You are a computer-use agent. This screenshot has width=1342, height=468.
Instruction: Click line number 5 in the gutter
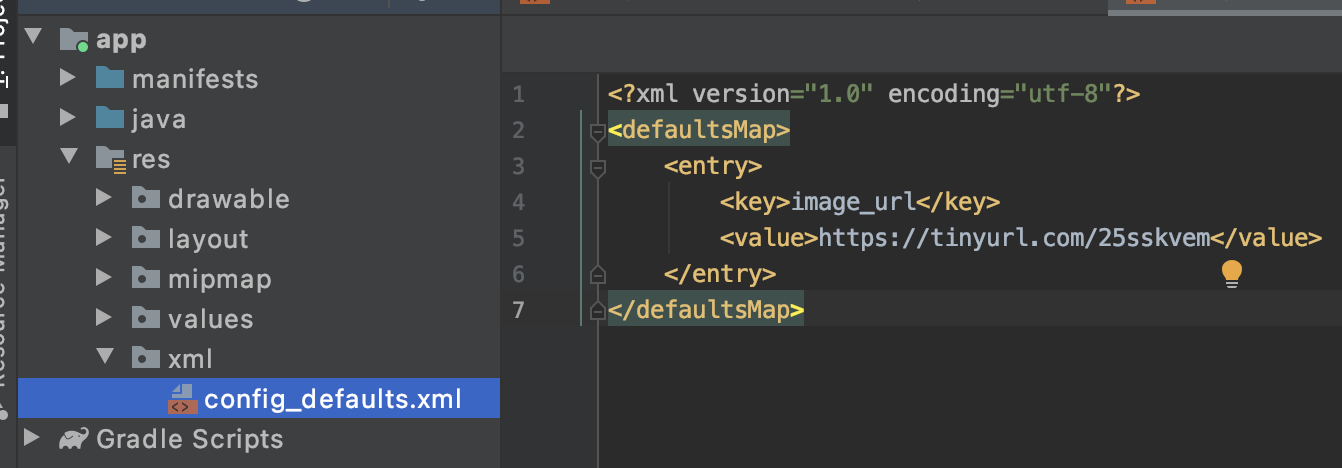[518, 238]
